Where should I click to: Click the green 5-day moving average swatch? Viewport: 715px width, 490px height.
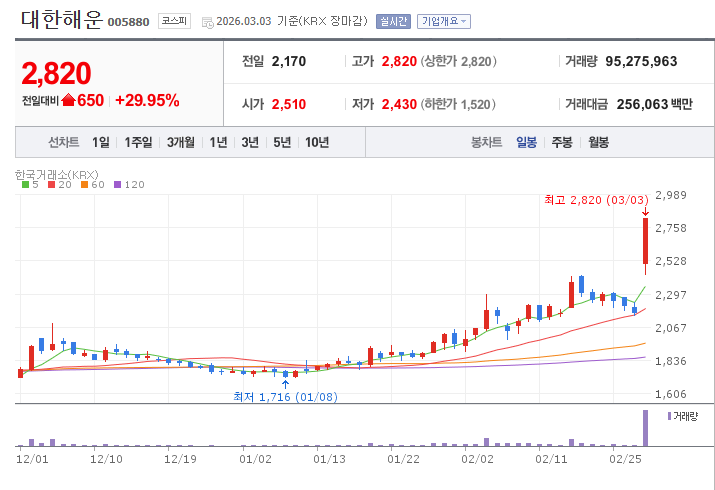coord(26,185)
